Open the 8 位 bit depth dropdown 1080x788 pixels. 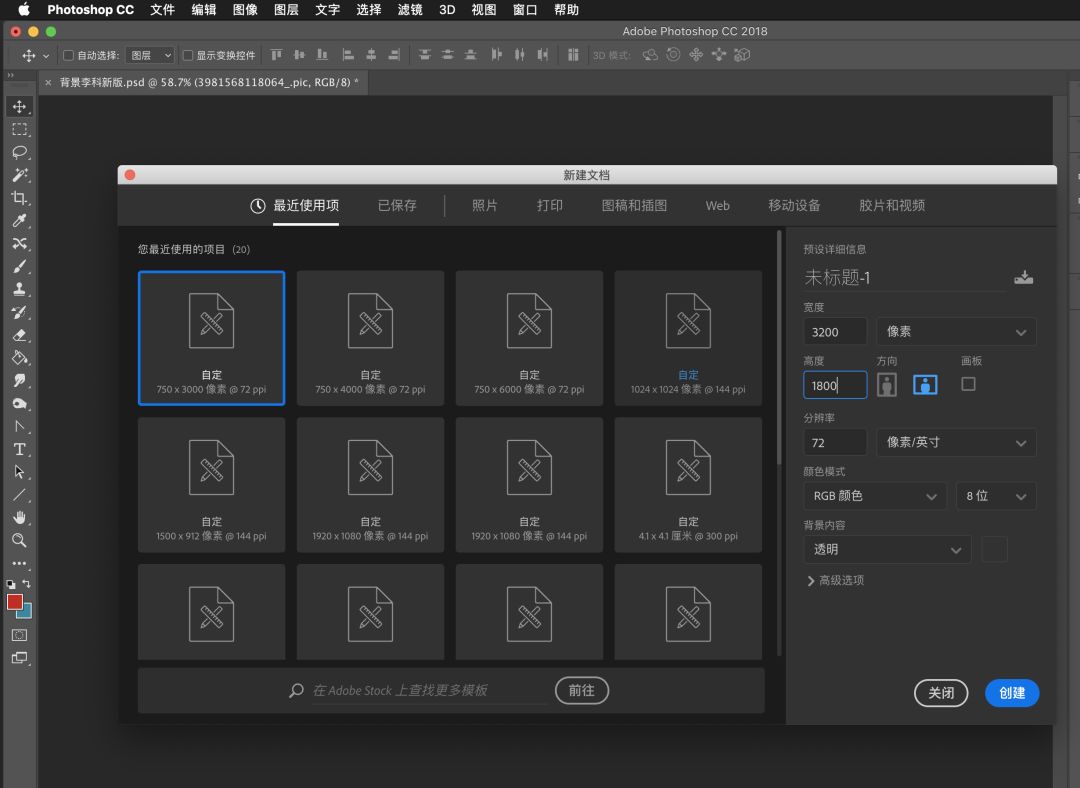pos(996,496)
